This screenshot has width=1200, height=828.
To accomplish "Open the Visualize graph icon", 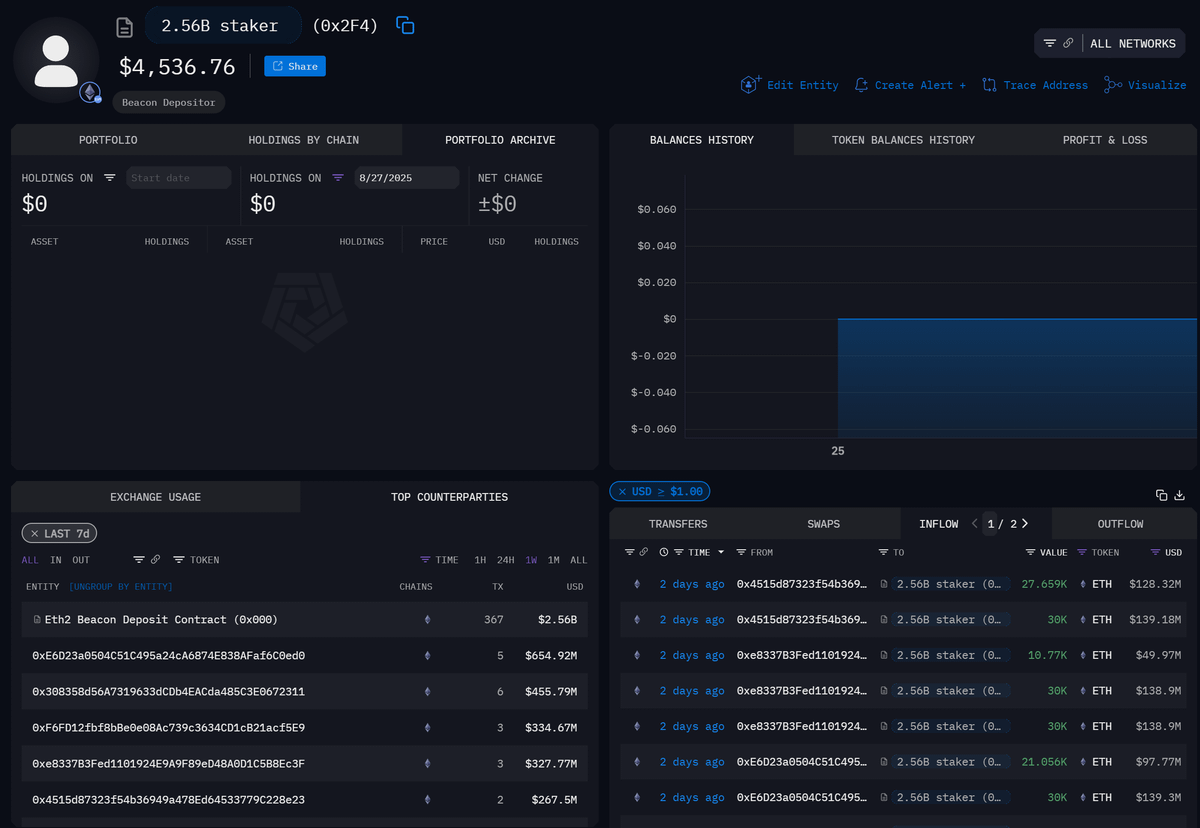I will 1112,85.
